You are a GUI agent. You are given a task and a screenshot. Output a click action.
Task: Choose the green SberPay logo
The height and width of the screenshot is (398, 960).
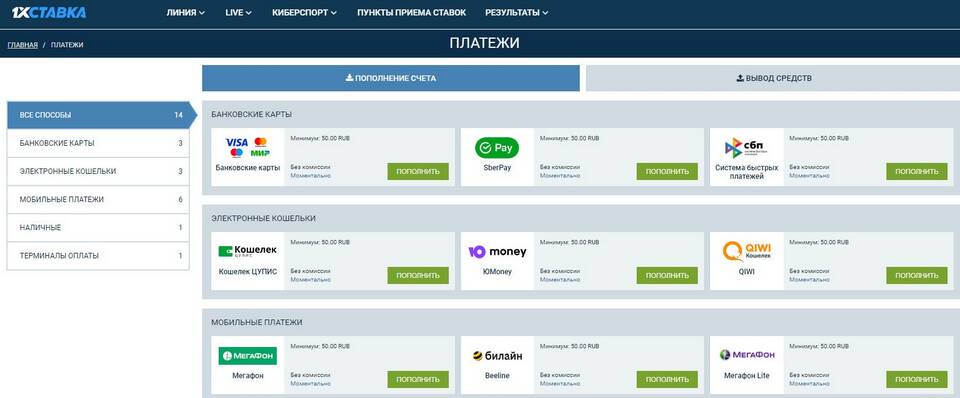(497, 148)
